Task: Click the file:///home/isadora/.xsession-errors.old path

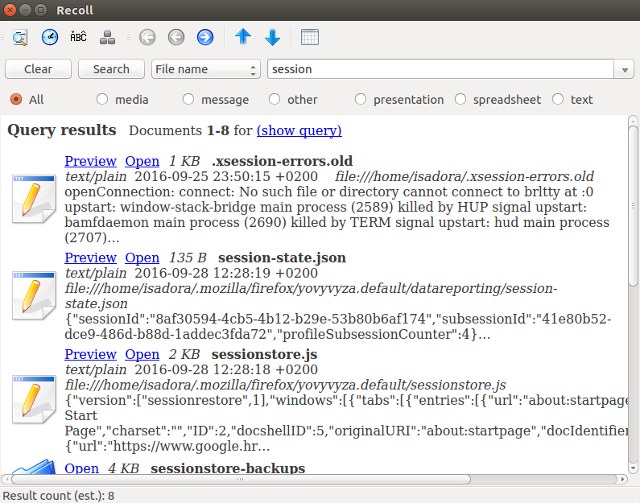Action: [464, 176]
